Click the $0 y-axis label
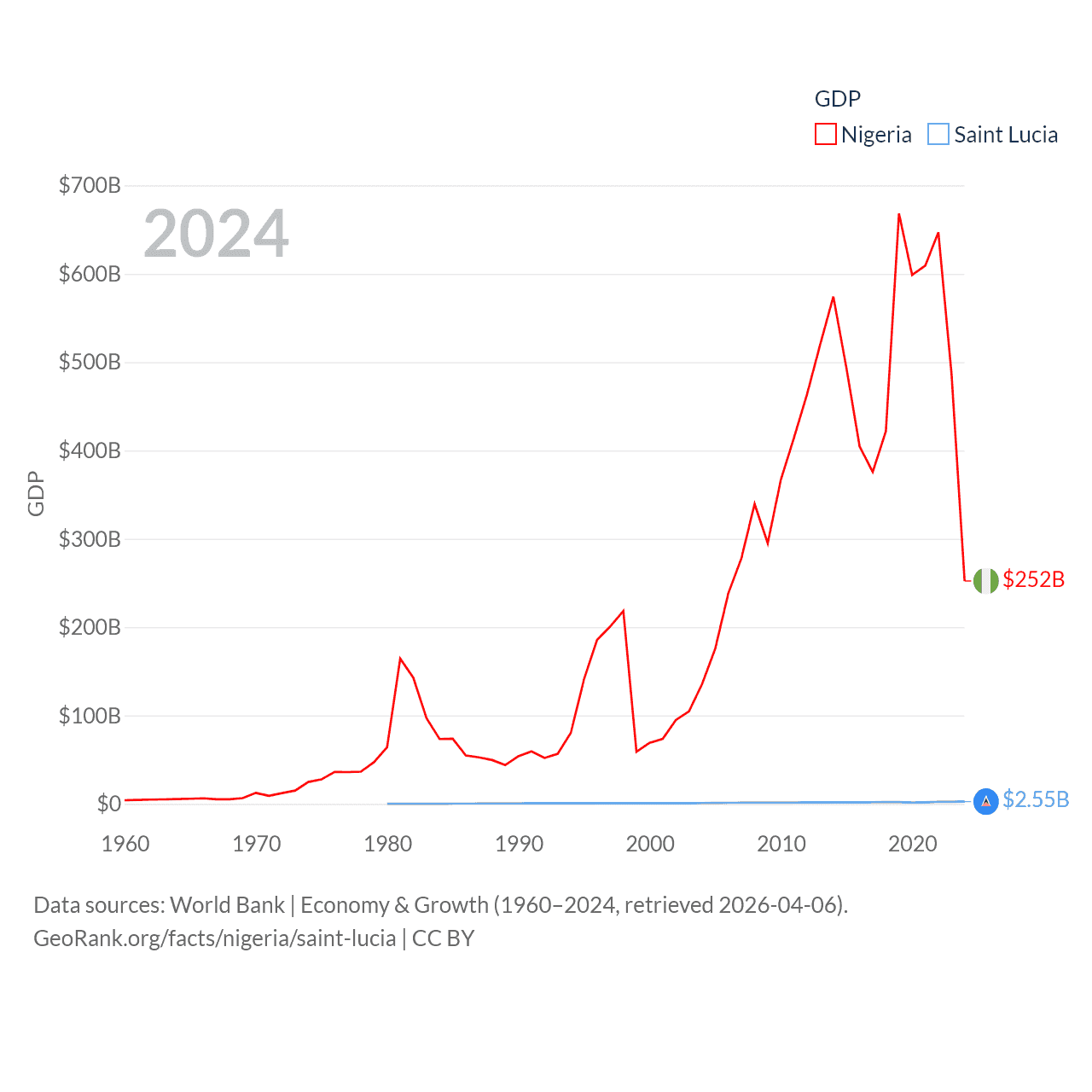Screen dimensions: 1092x1092 pos(108,804)
